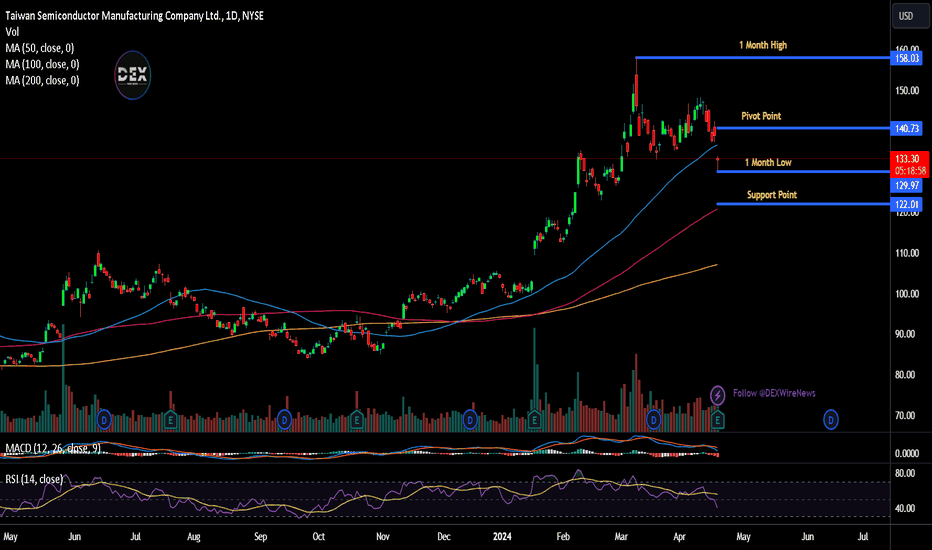The image size is (932, 550).
Task: Click the 05:18:58 bar countdown timer
Action: click(910, 171)
